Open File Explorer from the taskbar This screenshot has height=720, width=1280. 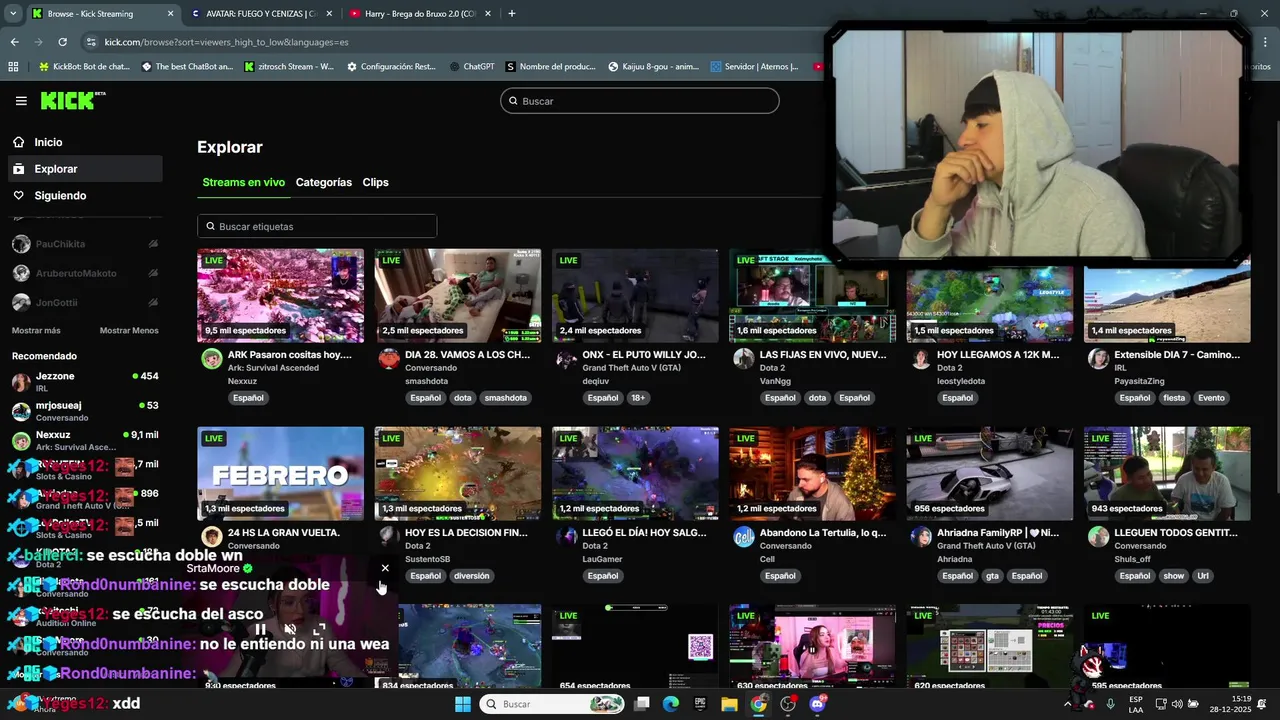click(729, 704)
